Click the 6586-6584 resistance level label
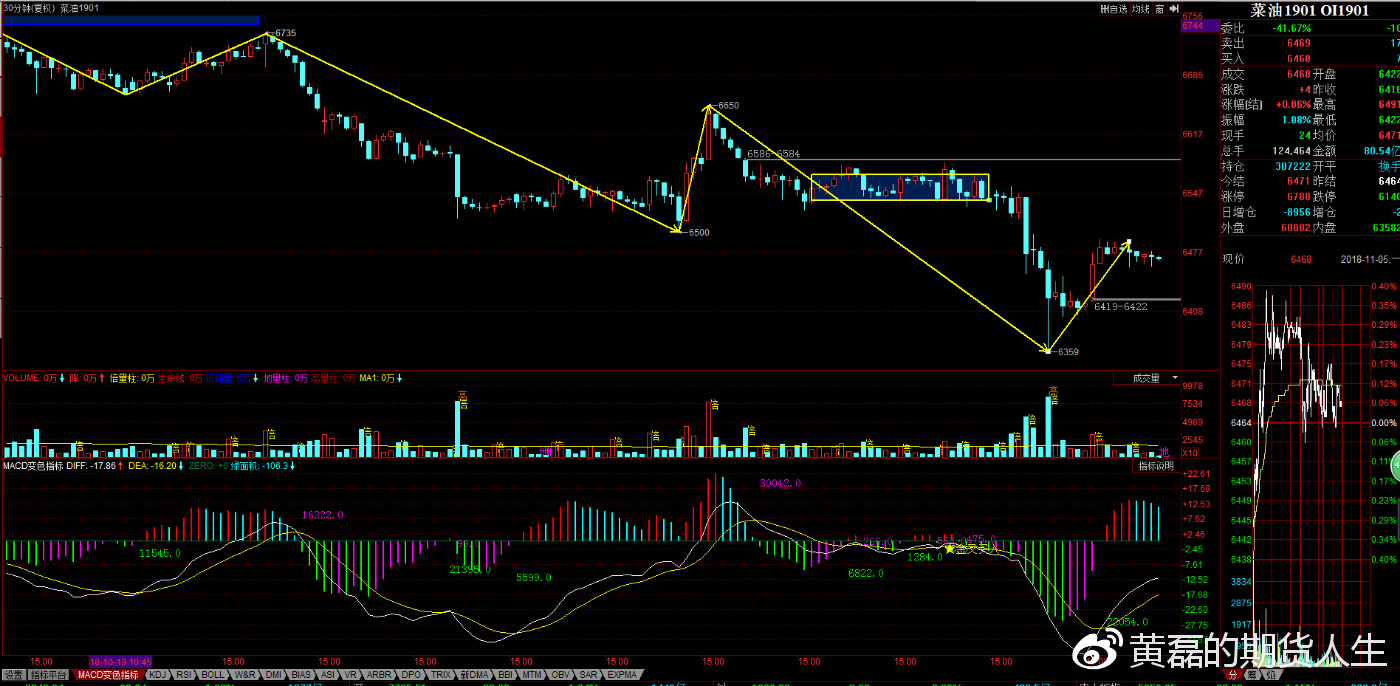This screenshot has height=686, width=1400. click(x=773, y=154)
